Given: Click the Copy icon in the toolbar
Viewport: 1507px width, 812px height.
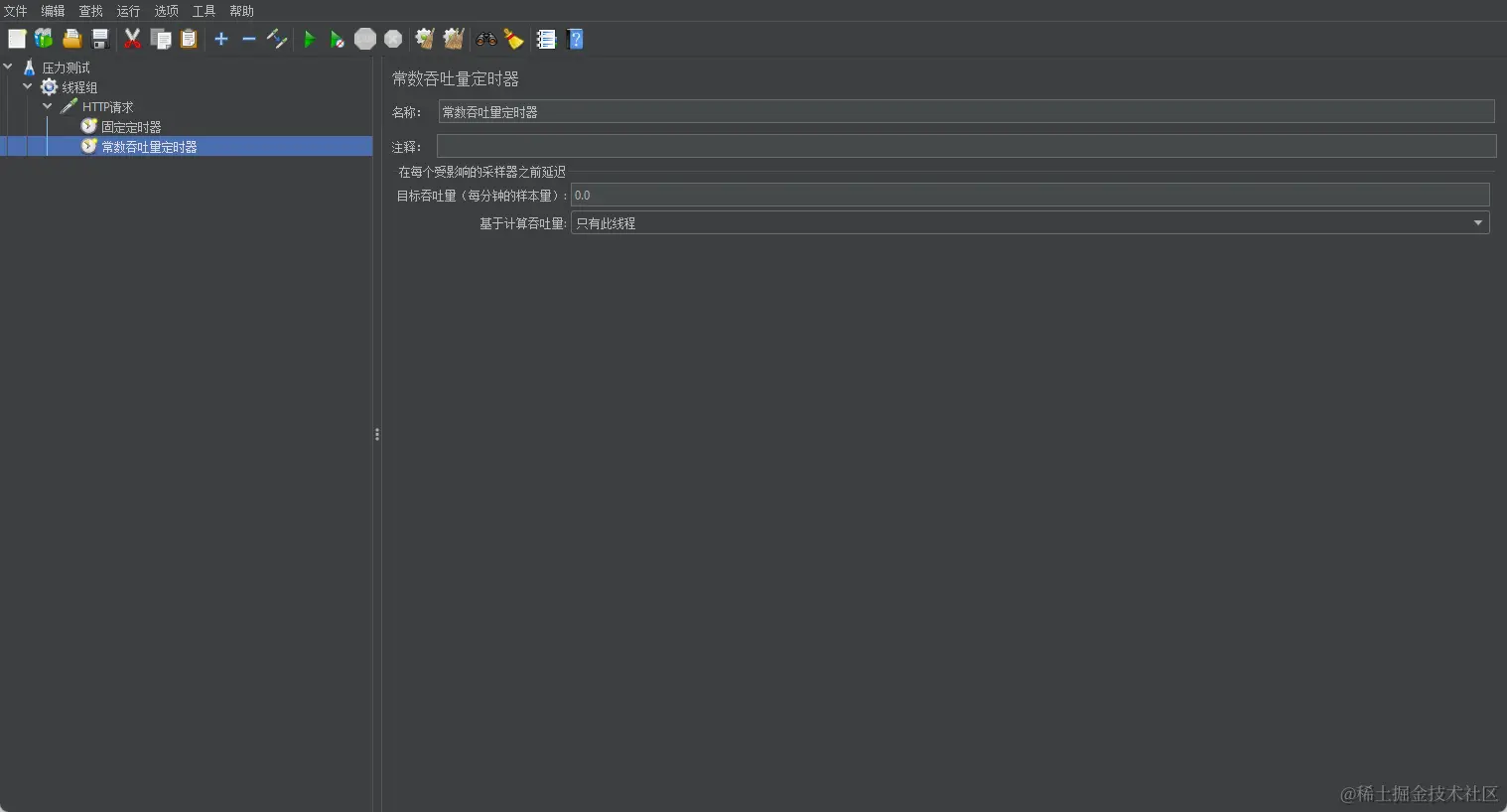Looking at the screenshot, I should 161,39.
